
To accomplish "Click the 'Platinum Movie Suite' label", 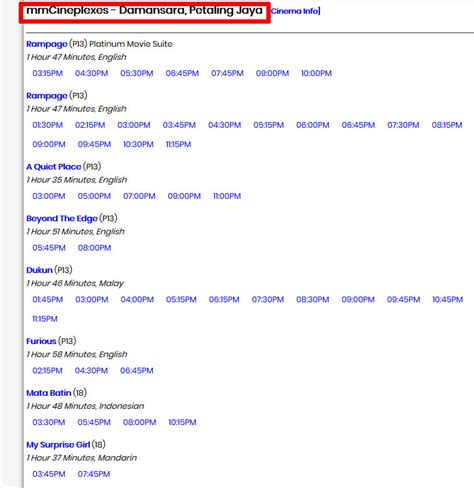I will pyautogui.click(x=131, y=44).
